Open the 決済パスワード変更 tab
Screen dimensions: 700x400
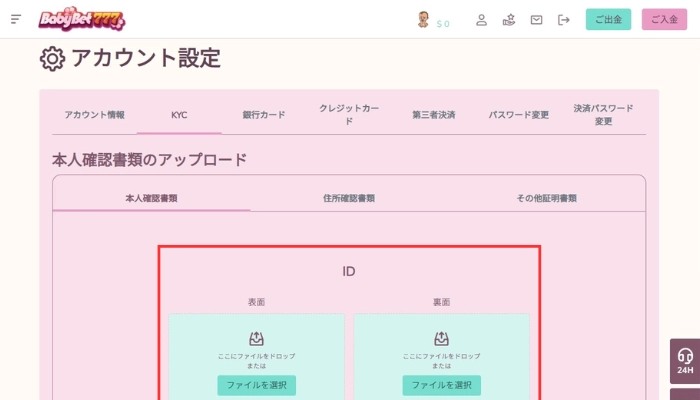(x=603, y=115)
